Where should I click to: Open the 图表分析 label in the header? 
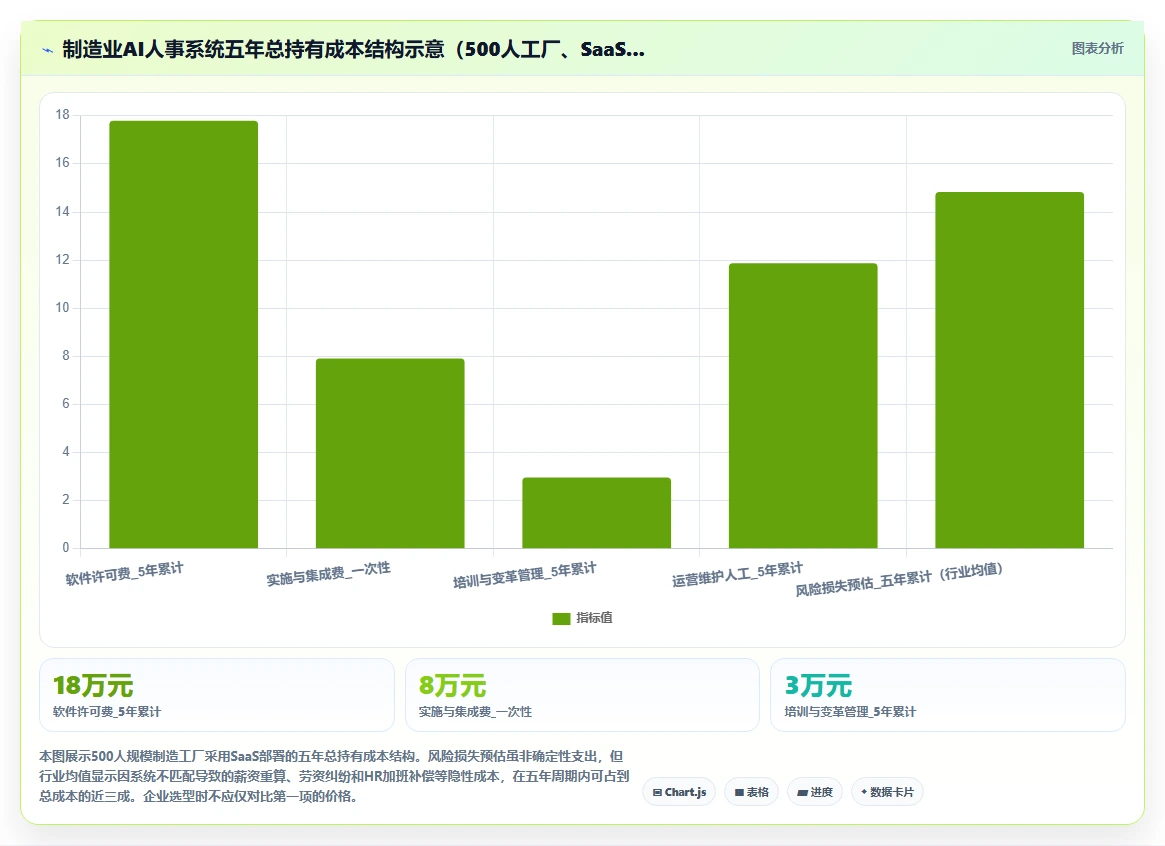pyautogui.click(x=1097, y=48)
